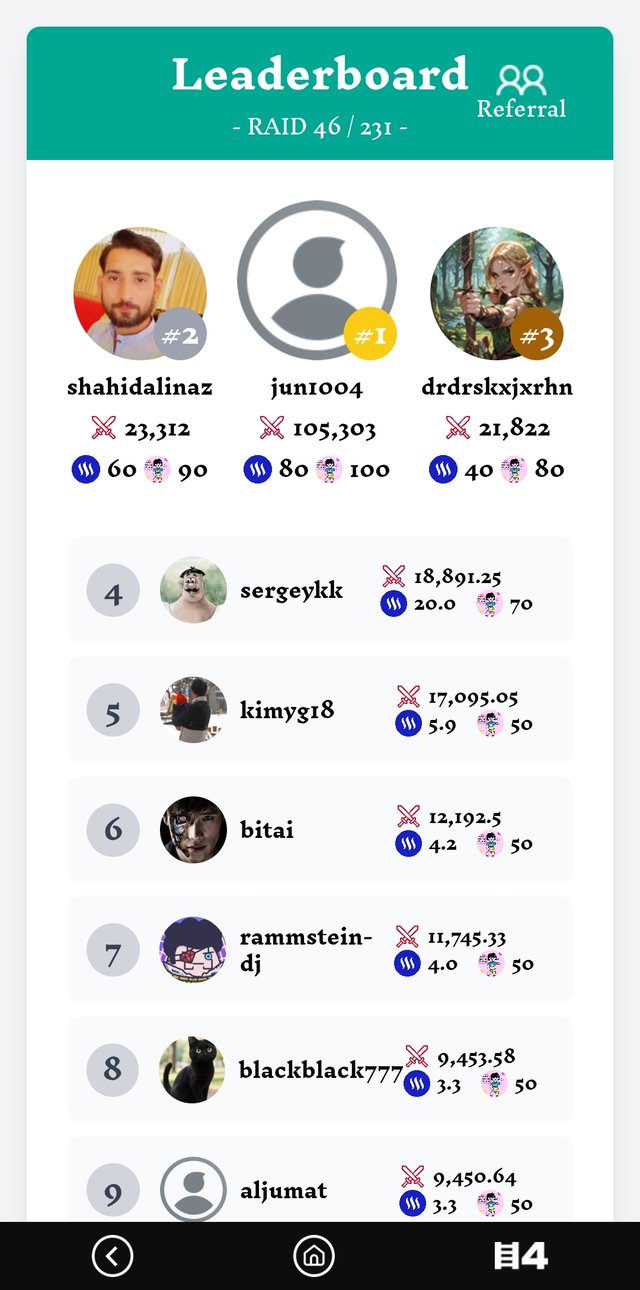Open the tabs counter showing 4

point(521,1256)
